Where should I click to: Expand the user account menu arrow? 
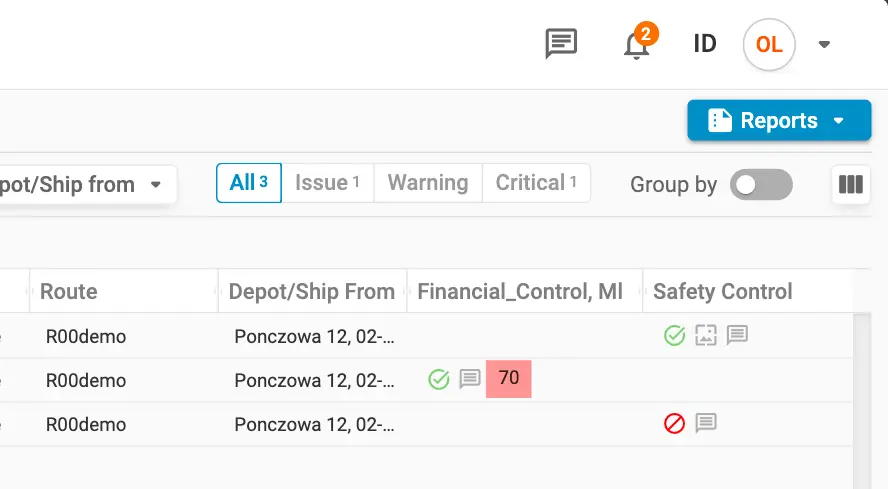point(825,44)
